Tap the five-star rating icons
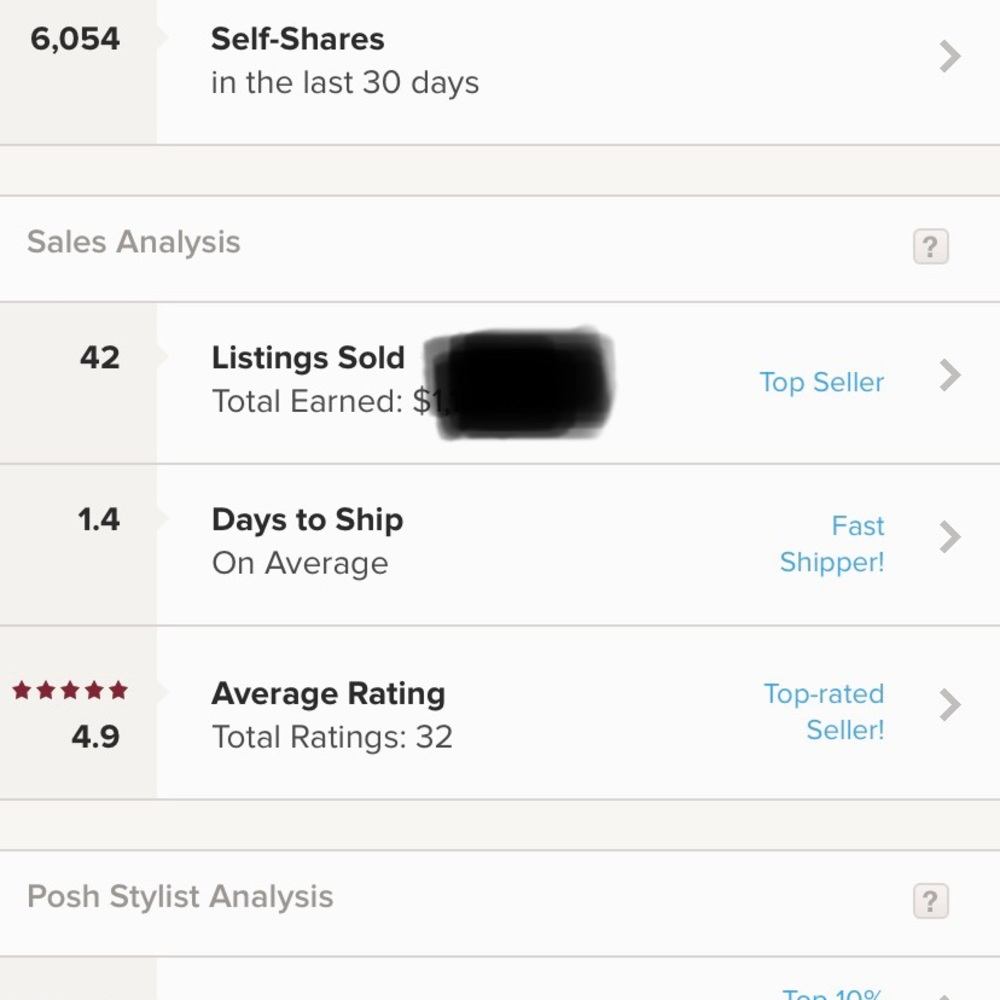The width and height of the screenshot is (1000, 1000). click(70, 690)
